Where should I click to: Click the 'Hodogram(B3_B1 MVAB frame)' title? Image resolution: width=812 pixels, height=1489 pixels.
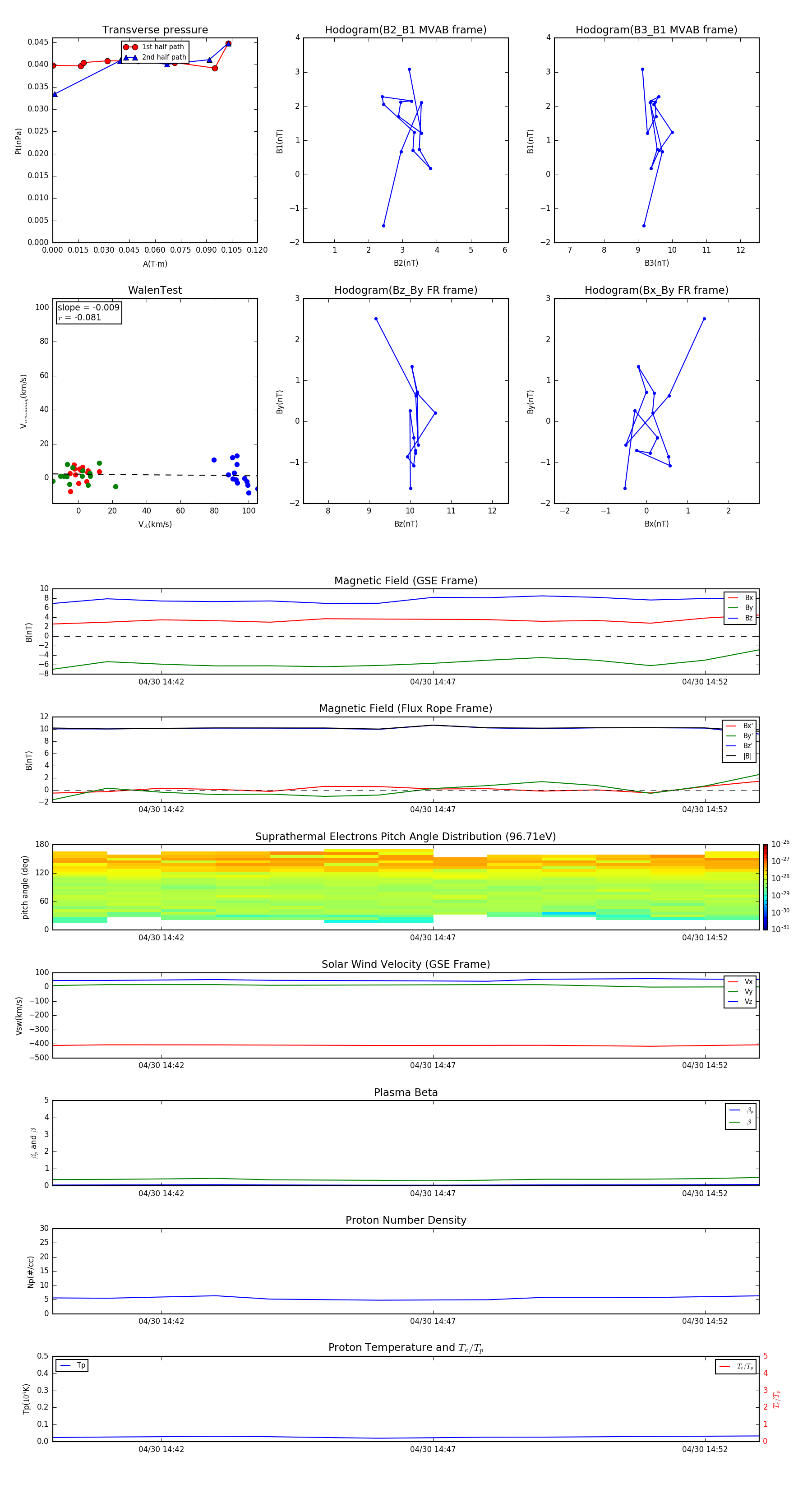[656, 30]
